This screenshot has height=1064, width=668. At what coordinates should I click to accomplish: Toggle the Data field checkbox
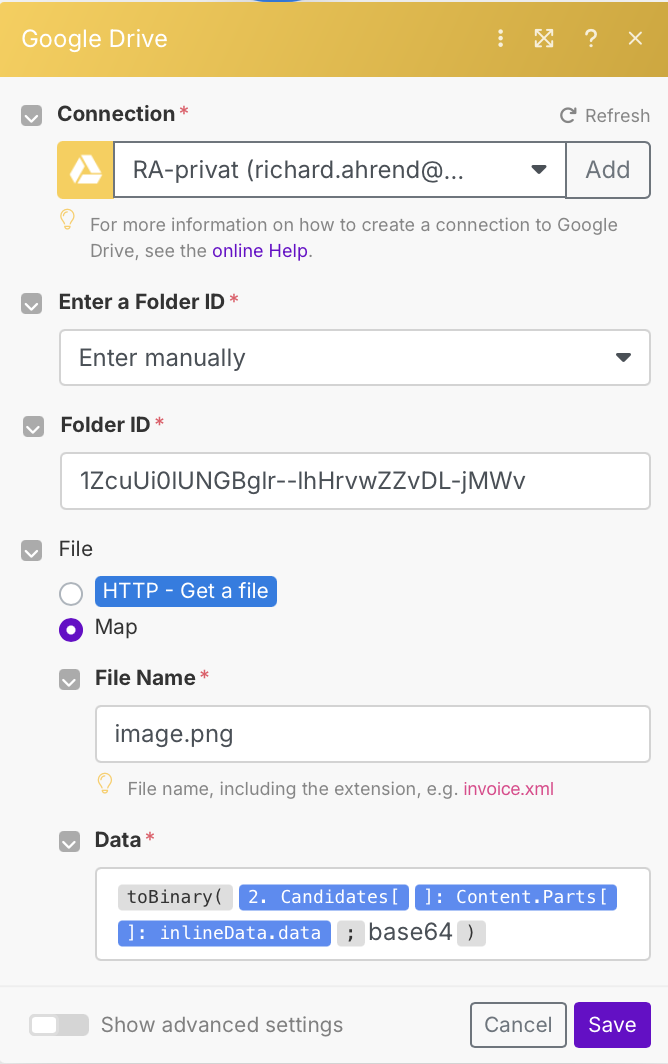pyautogui.click(x=69, y=842)
